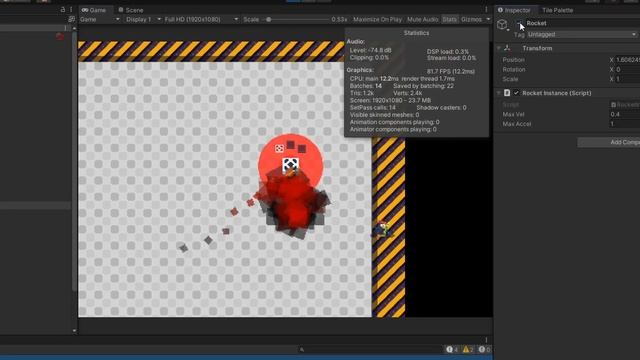Open the Gizmos dropdown arrow
The height and width of the screenshot is (360, 640).
[x=488, y=19]
